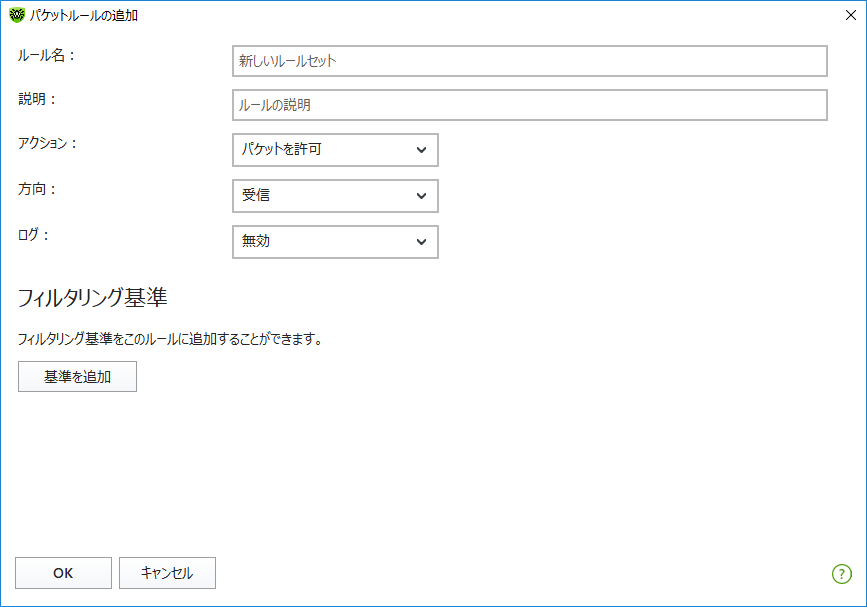Open the アクション dropdown showing パケットを許可
The height and width of the screenshot is (607, 867).
point(335,150)
